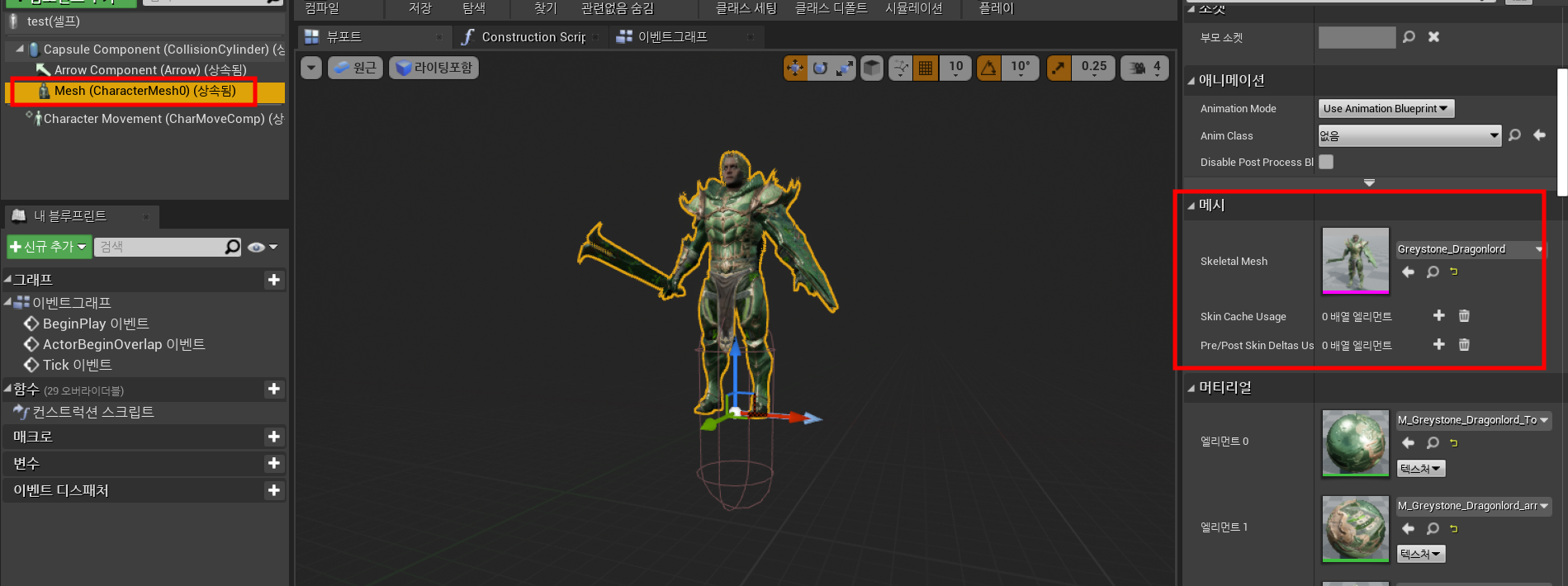The width and height of the screenshot is (1568, 586).
Task: Browse to Anim Class asset magnifier
Action: click(1514, 135)
